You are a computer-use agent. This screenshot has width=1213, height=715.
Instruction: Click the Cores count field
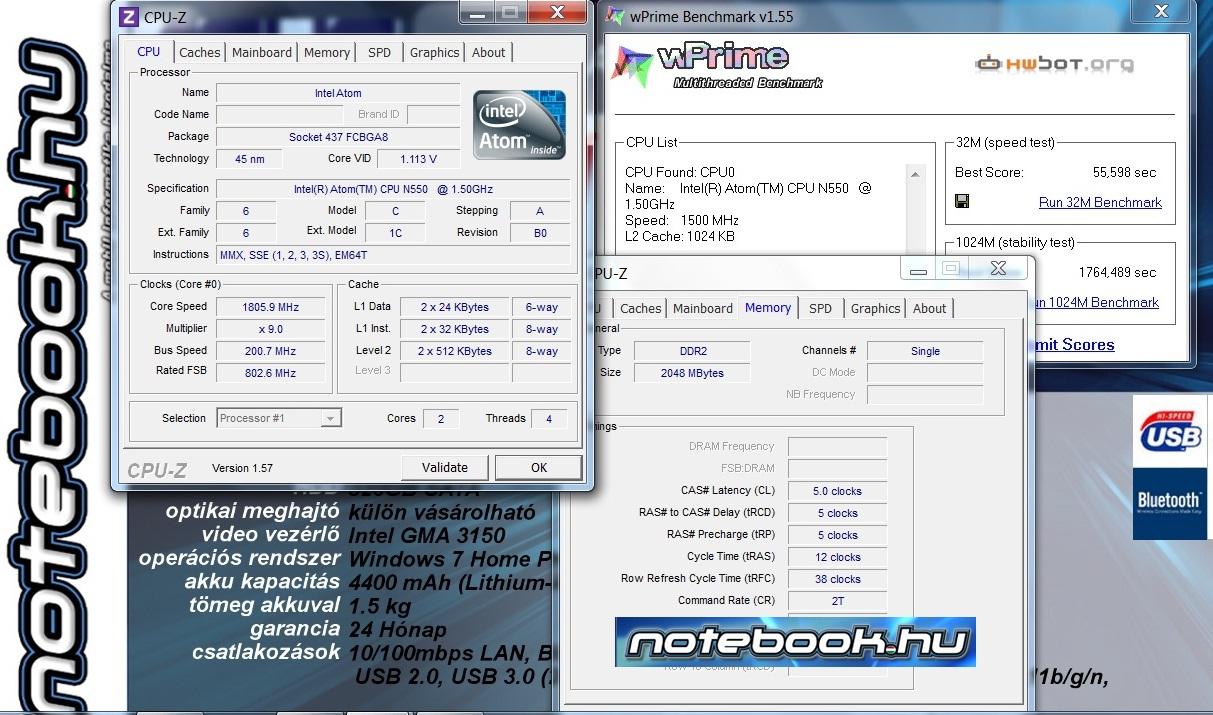click(440, 419)
